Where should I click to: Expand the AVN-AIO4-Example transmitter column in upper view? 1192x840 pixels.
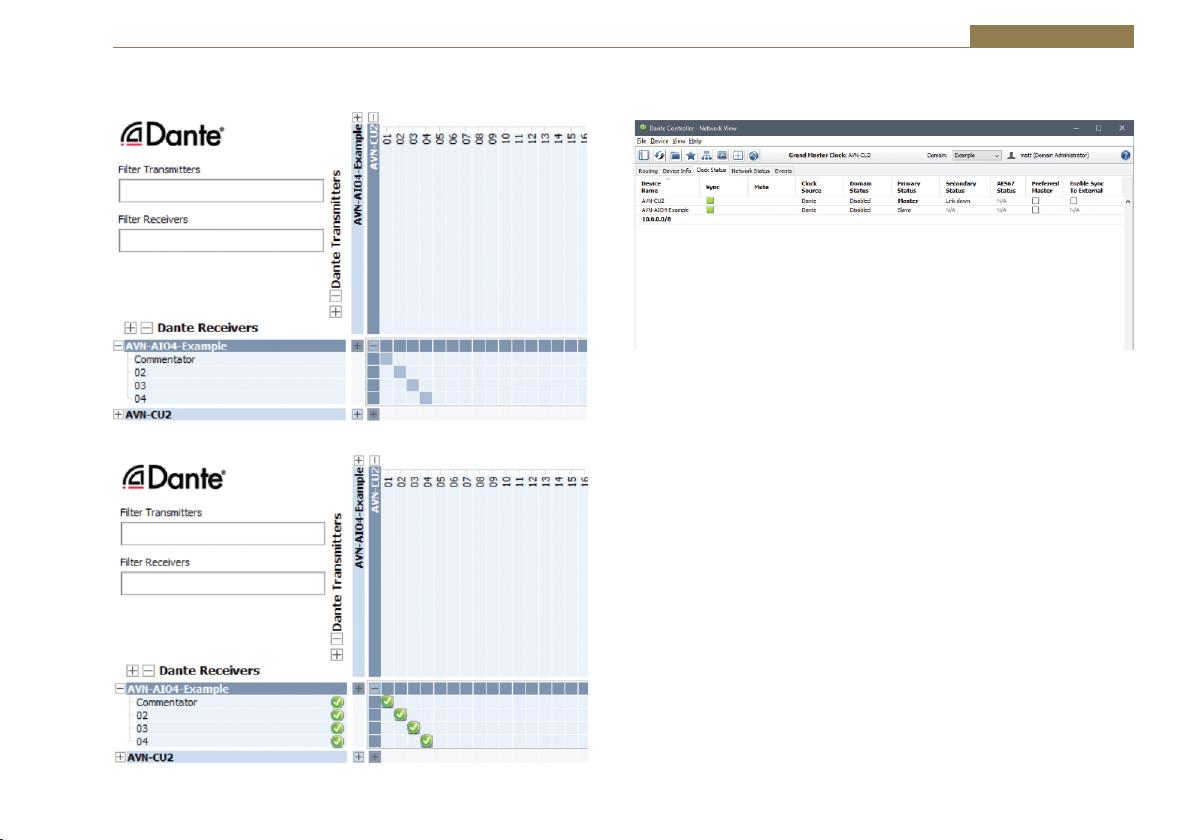pyautogui.click(x=357, y=117)
